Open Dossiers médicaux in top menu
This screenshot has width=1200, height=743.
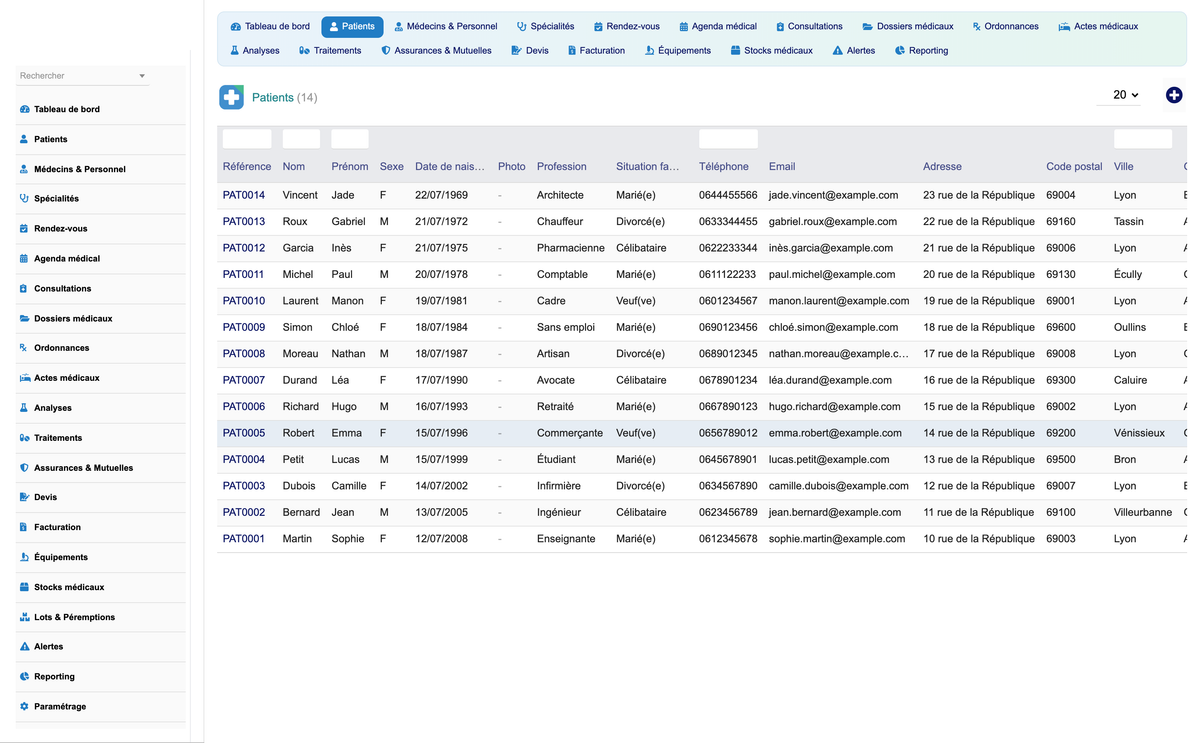(x=908, y=26)
